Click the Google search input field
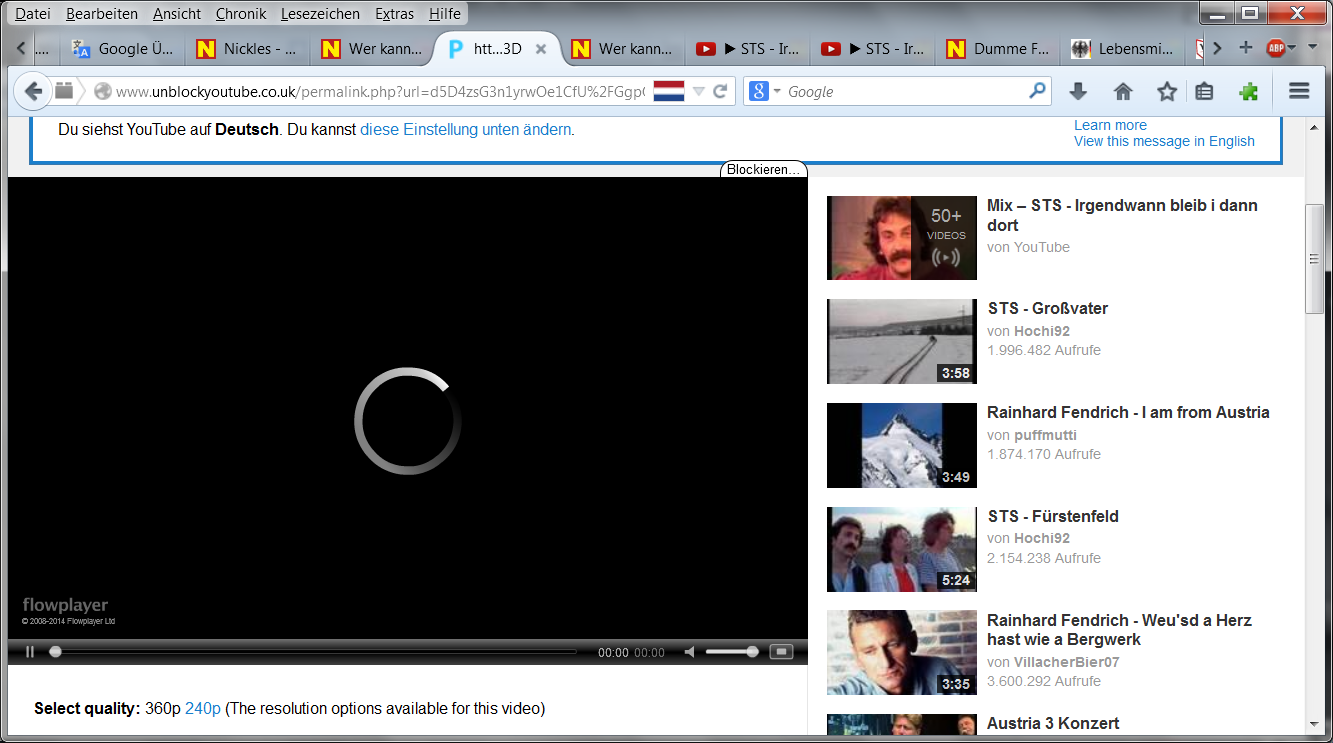The image size is (1333, 743). (x=905, y=91)
